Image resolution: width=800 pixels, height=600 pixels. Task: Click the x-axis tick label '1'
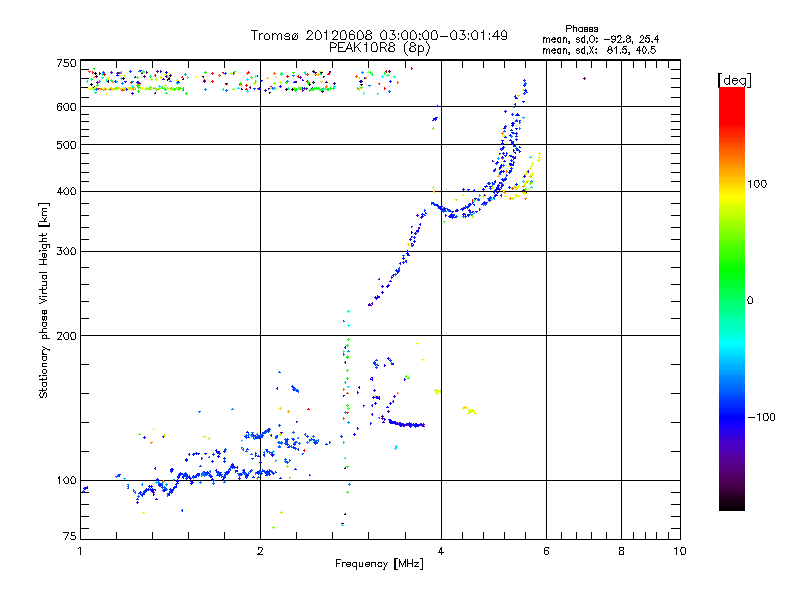pos(80,551)
